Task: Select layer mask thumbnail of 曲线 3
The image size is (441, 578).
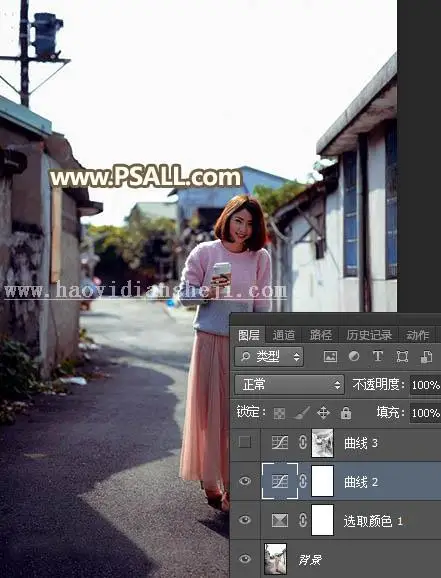Action: pyautogui.click(x=323, y=443)
